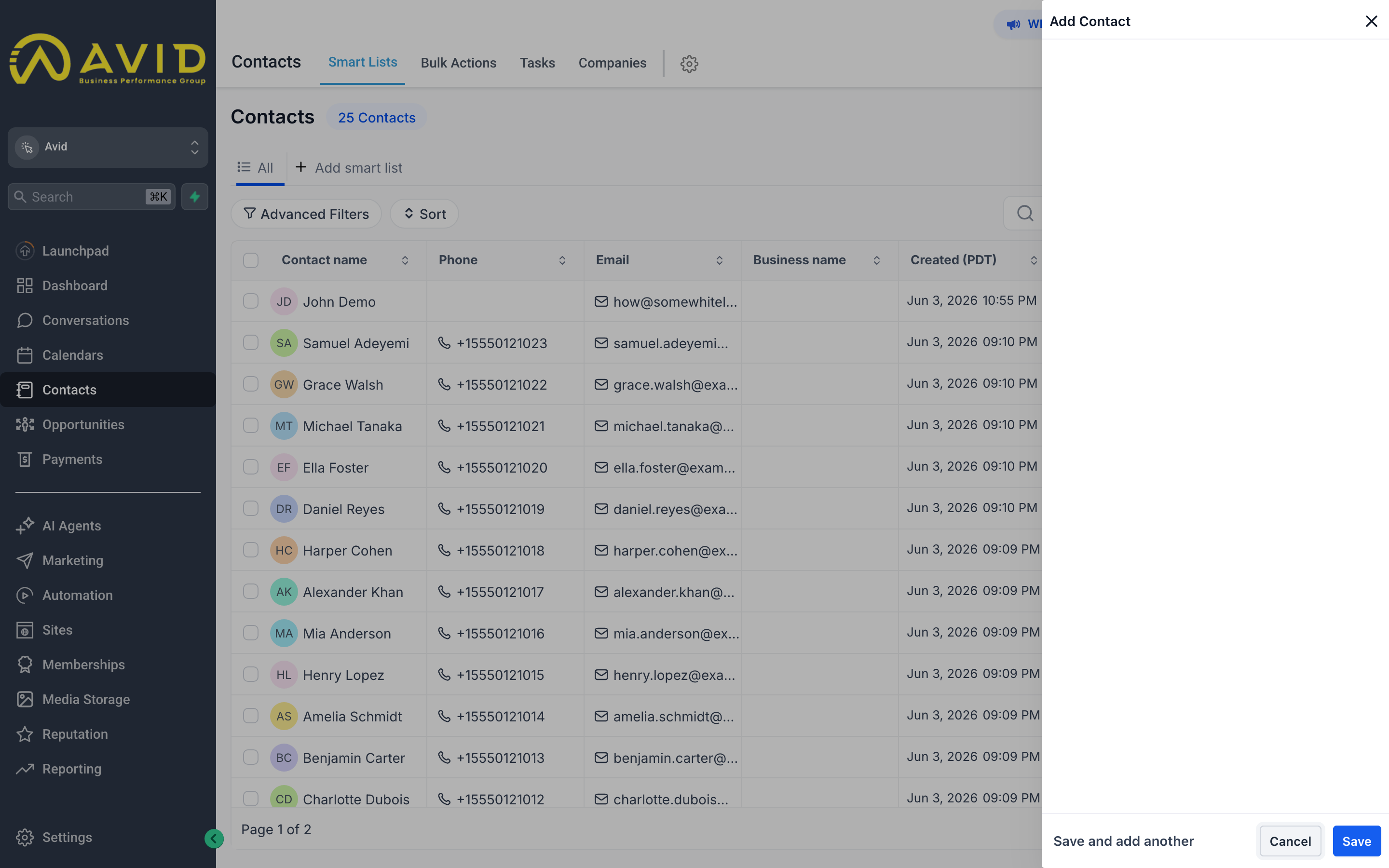Check the Ella Foster row checkbox
1389x868 pixels.
point(251,467)
